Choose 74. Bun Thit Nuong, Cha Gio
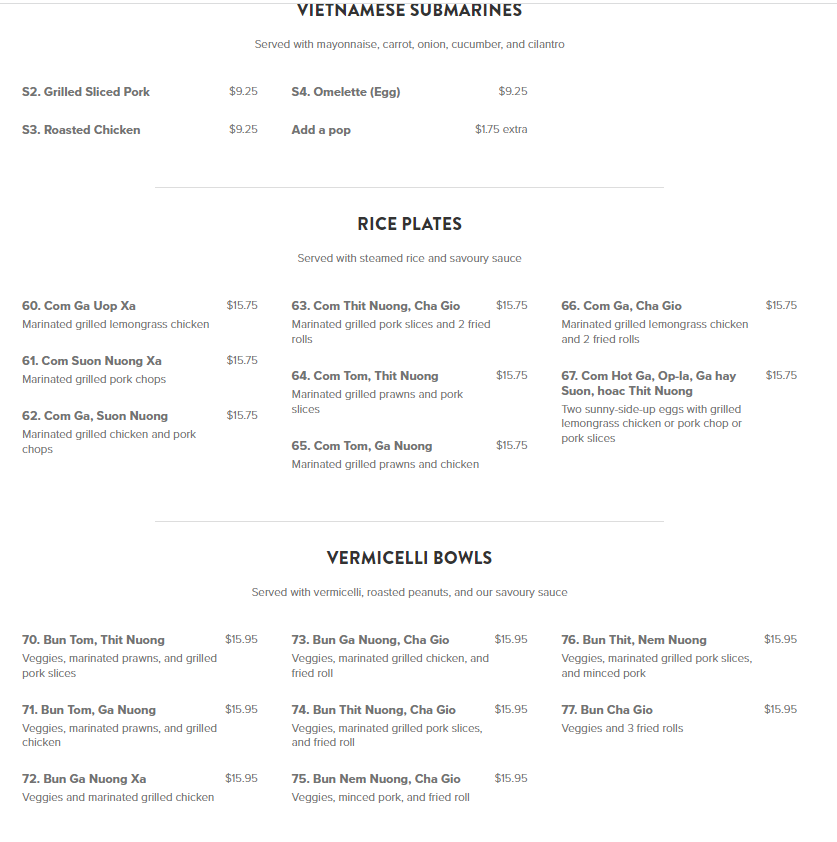 pyautogui.click(x=374, y=710)
